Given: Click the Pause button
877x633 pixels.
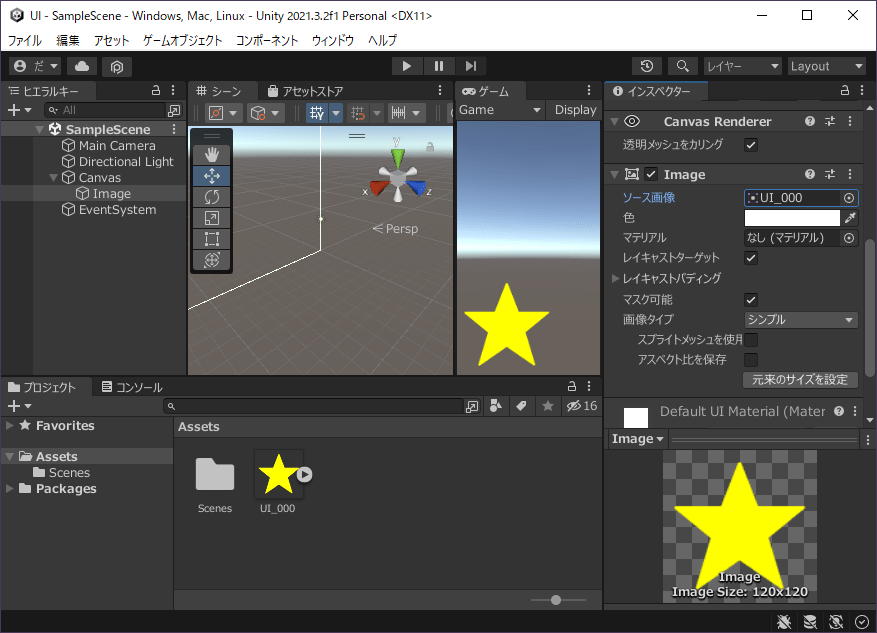Looking at the screenshot, I should point(438,66).
